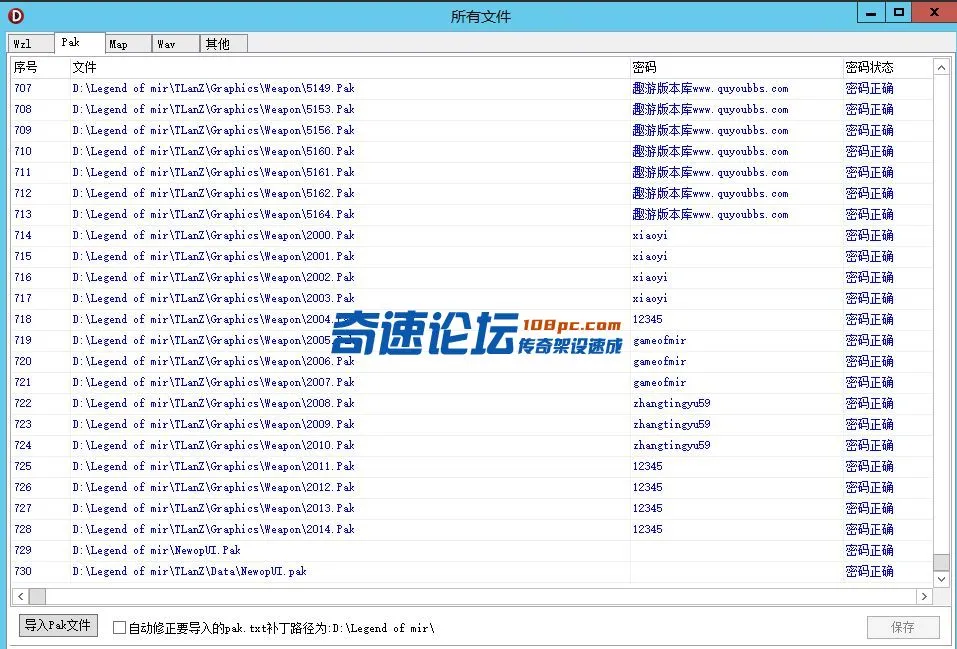
Task: Select row number 729
Action: click(x=23, y=550)
